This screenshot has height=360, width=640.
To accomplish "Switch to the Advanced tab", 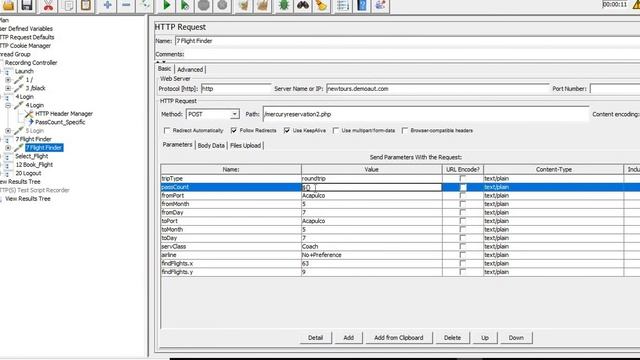I will pos(190,69).
